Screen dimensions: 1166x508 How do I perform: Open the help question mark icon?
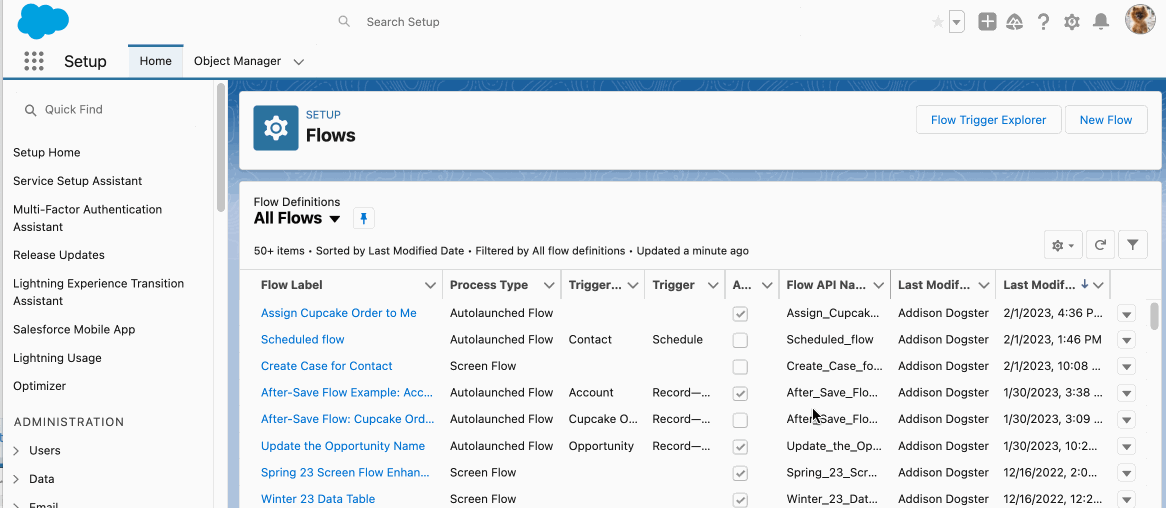(x=1043, y=22)
